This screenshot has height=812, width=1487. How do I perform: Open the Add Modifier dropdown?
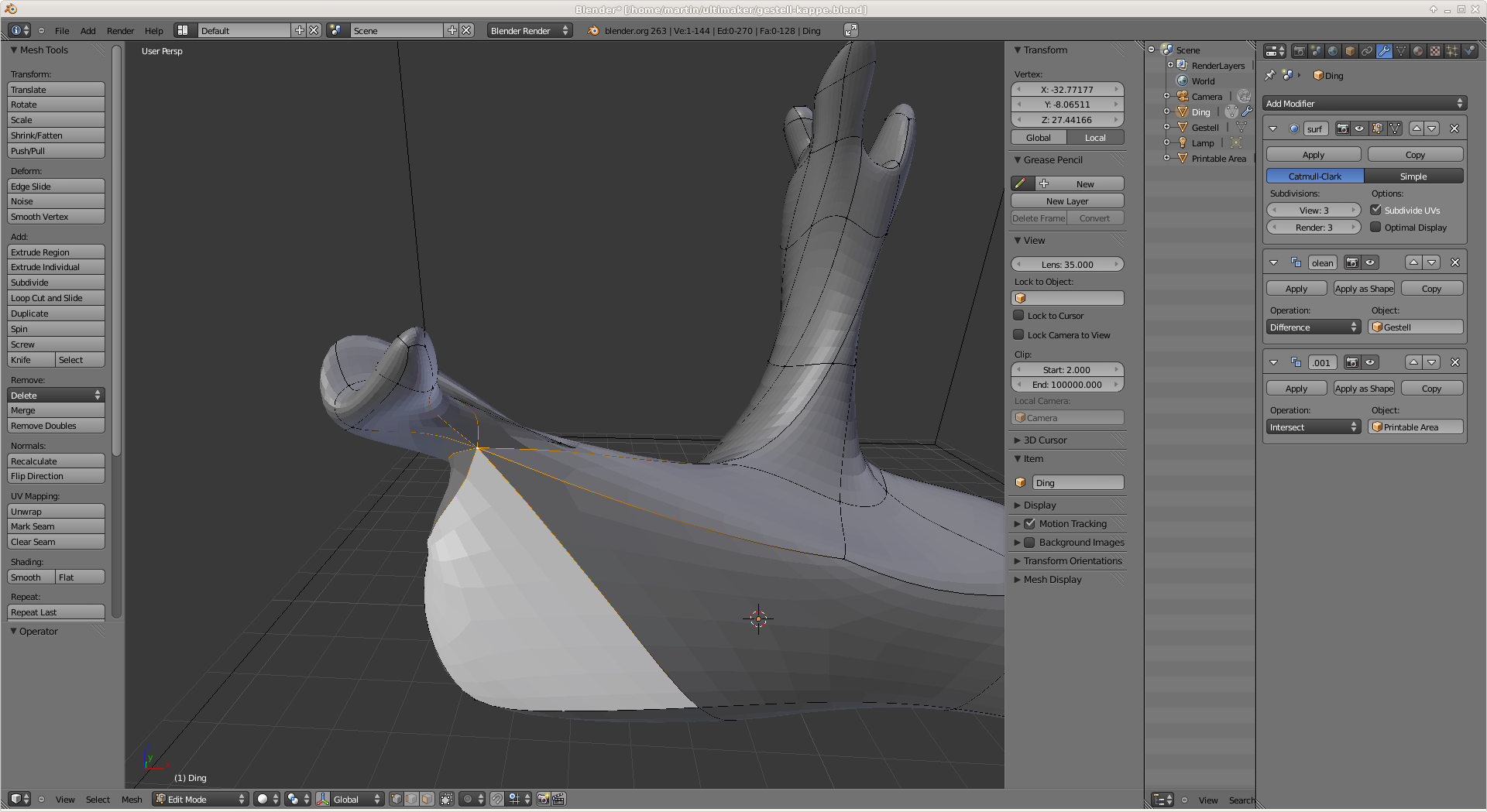coord(1364,104)
